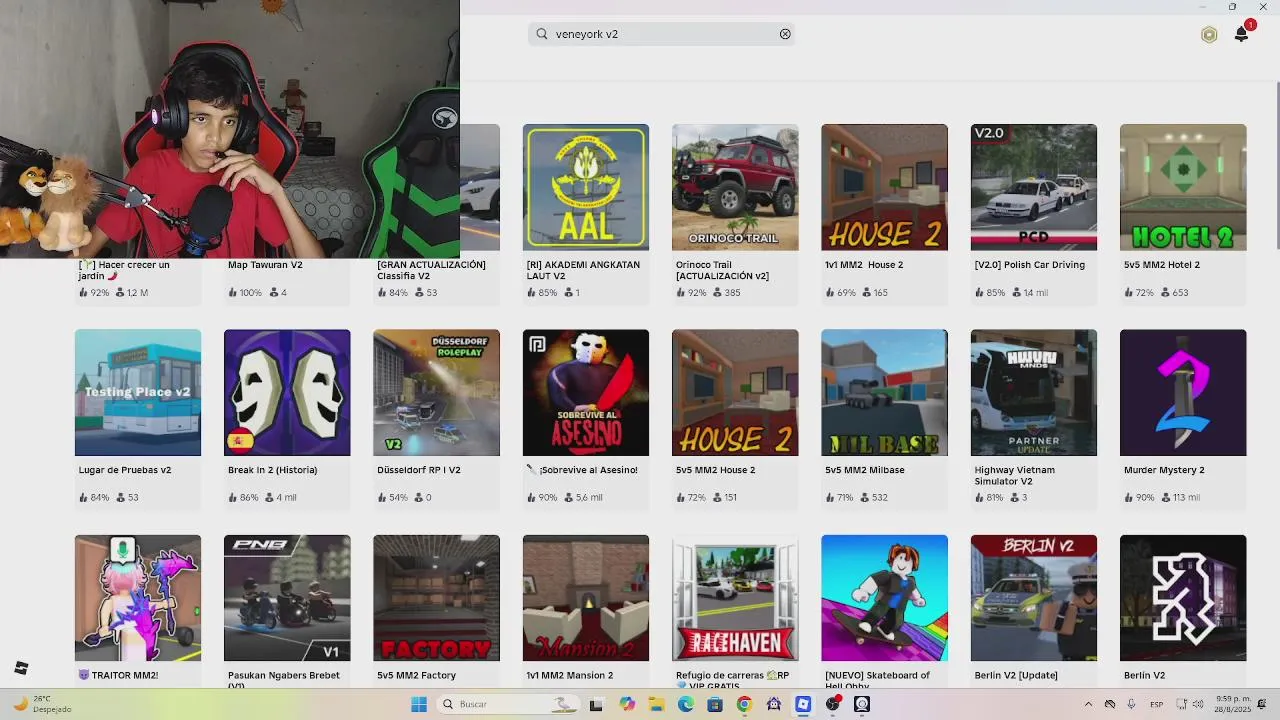The image size is (1280, 720).
Task: Open Microsoft Store from the taskbar
Action: pos(715,704)
